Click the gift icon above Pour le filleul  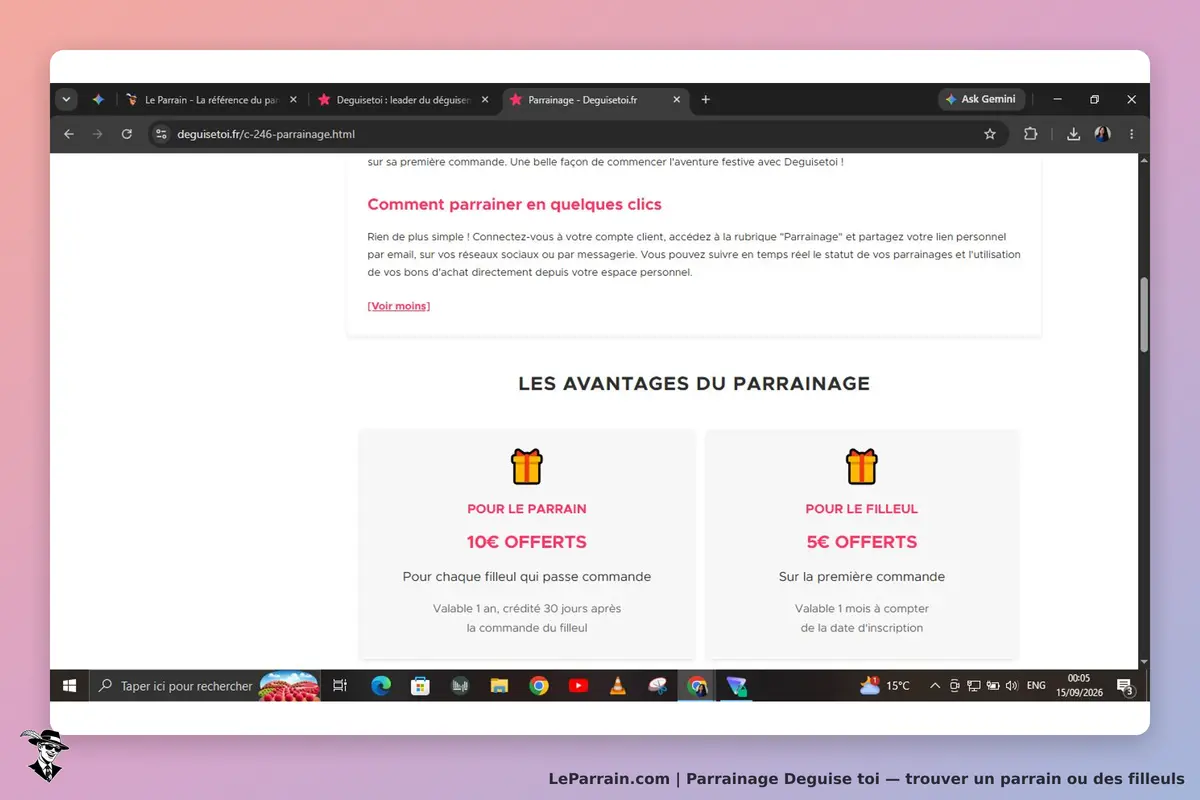click(x=862, y=466)
